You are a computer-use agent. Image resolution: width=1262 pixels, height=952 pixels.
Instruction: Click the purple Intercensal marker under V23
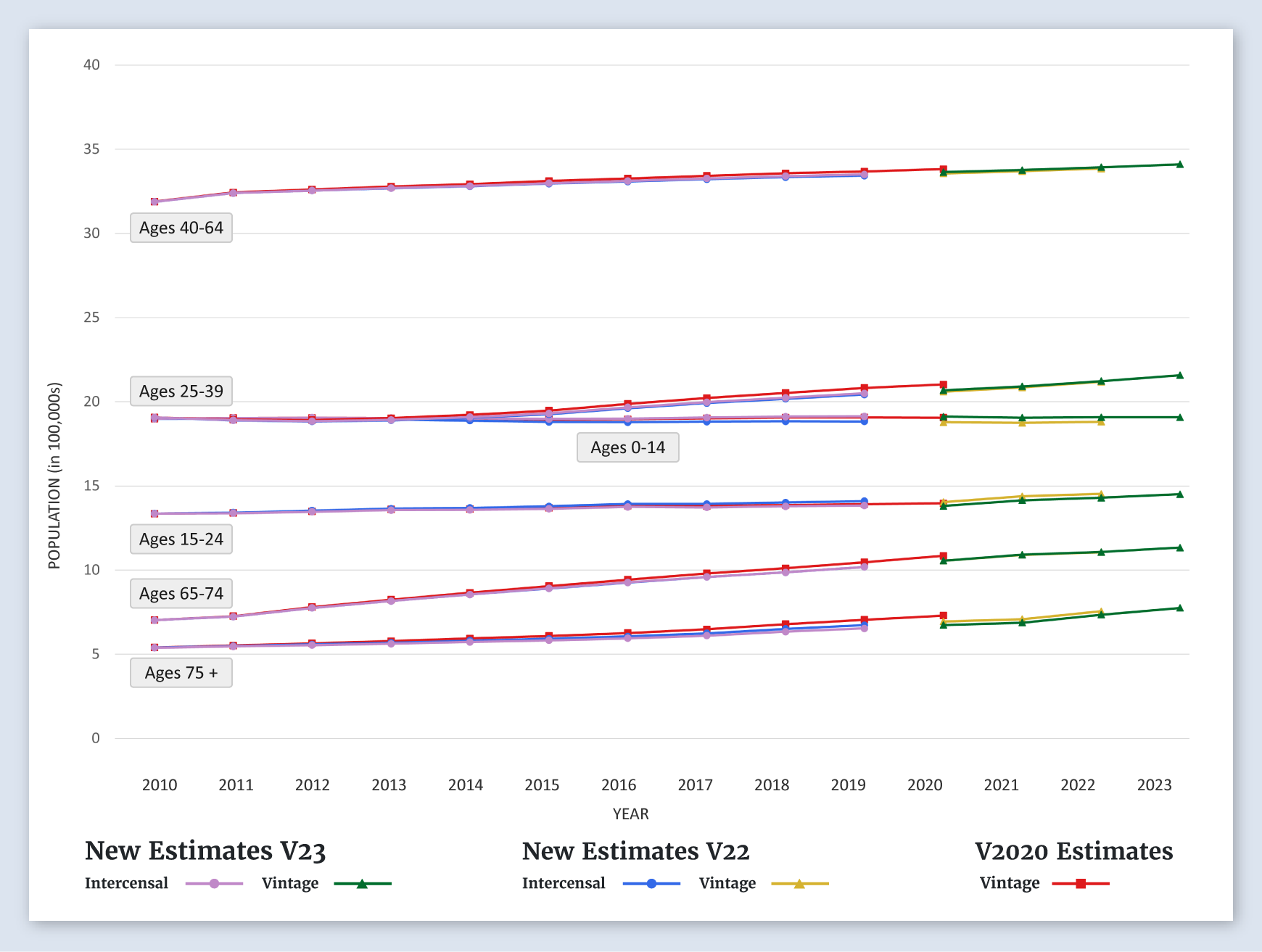214,884
